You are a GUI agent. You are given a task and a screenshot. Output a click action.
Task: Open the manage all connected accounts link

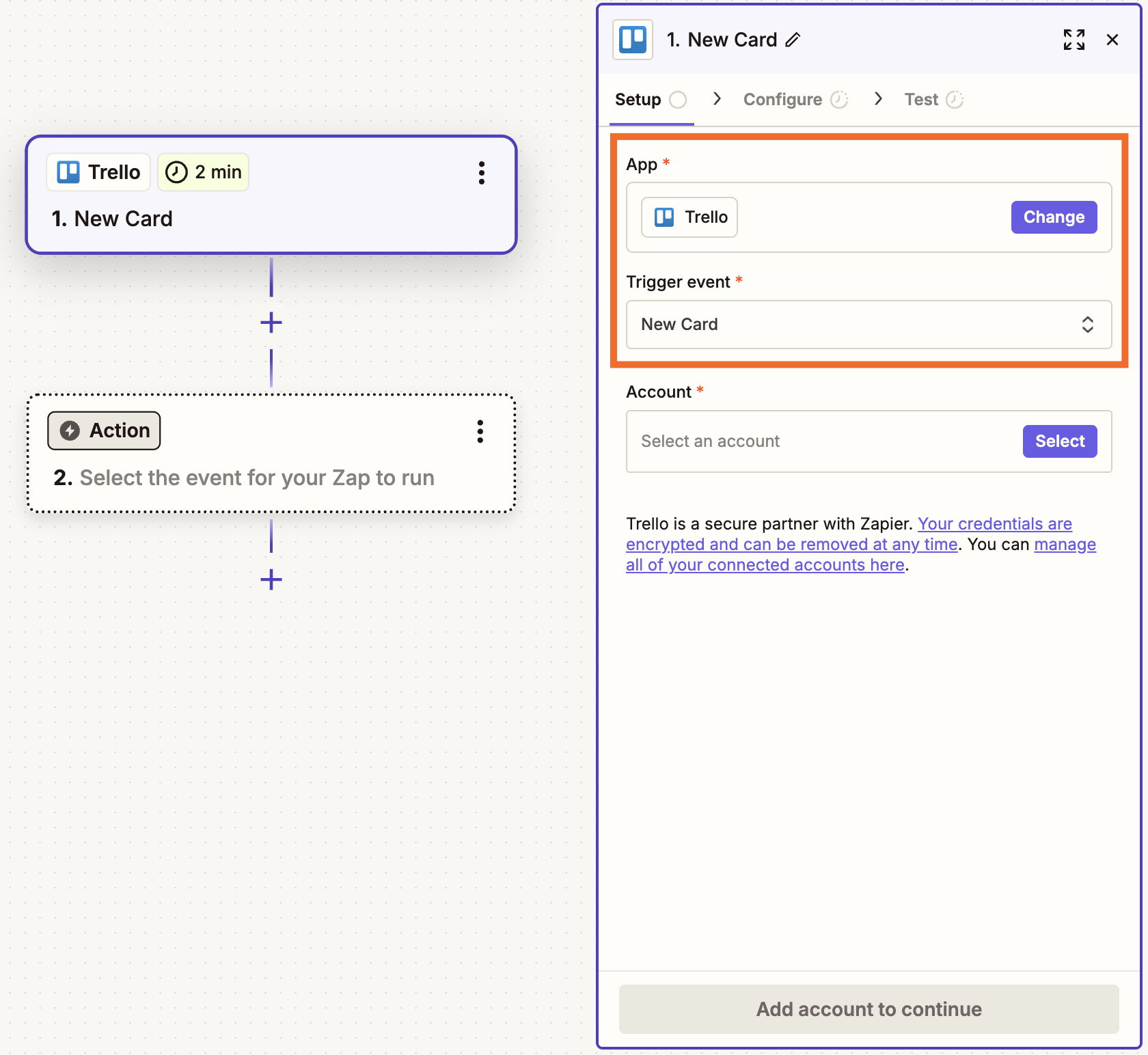[765, 564]
